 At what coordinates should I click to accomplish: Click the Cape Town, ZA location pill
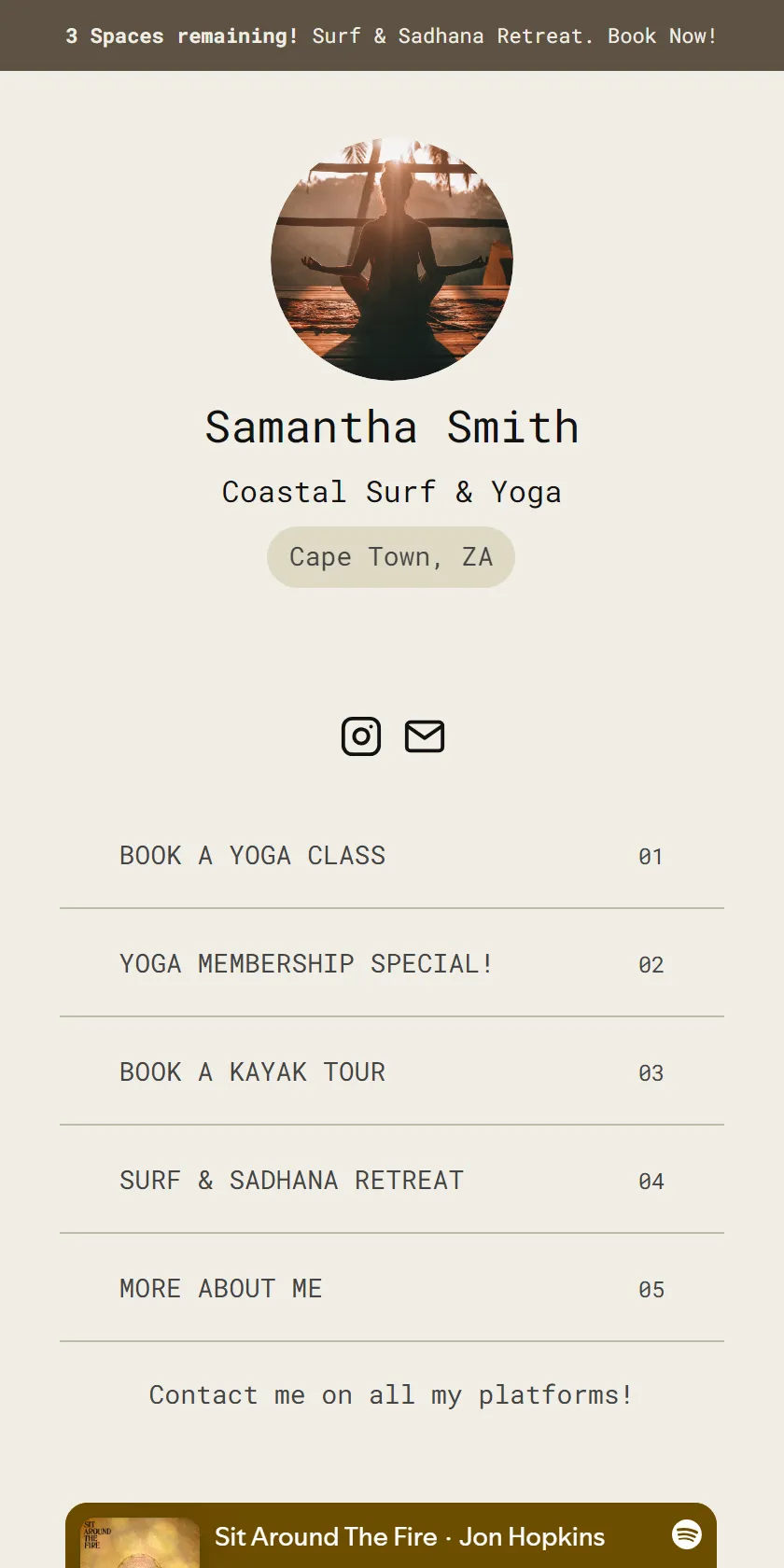pos(391,557)
